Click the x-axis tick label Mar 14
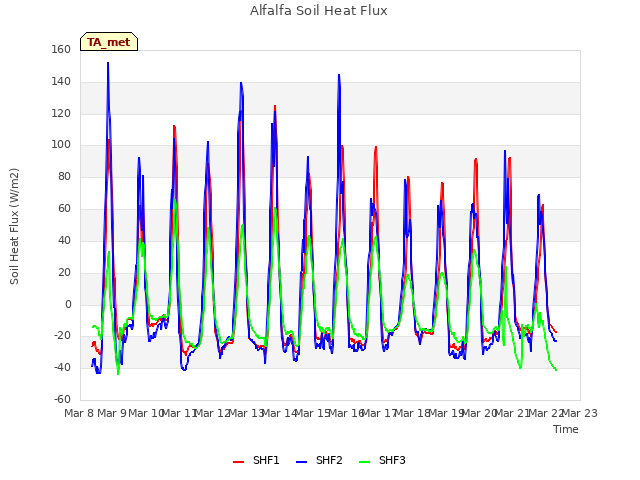640x480 pixels. (x=279, y=413)
